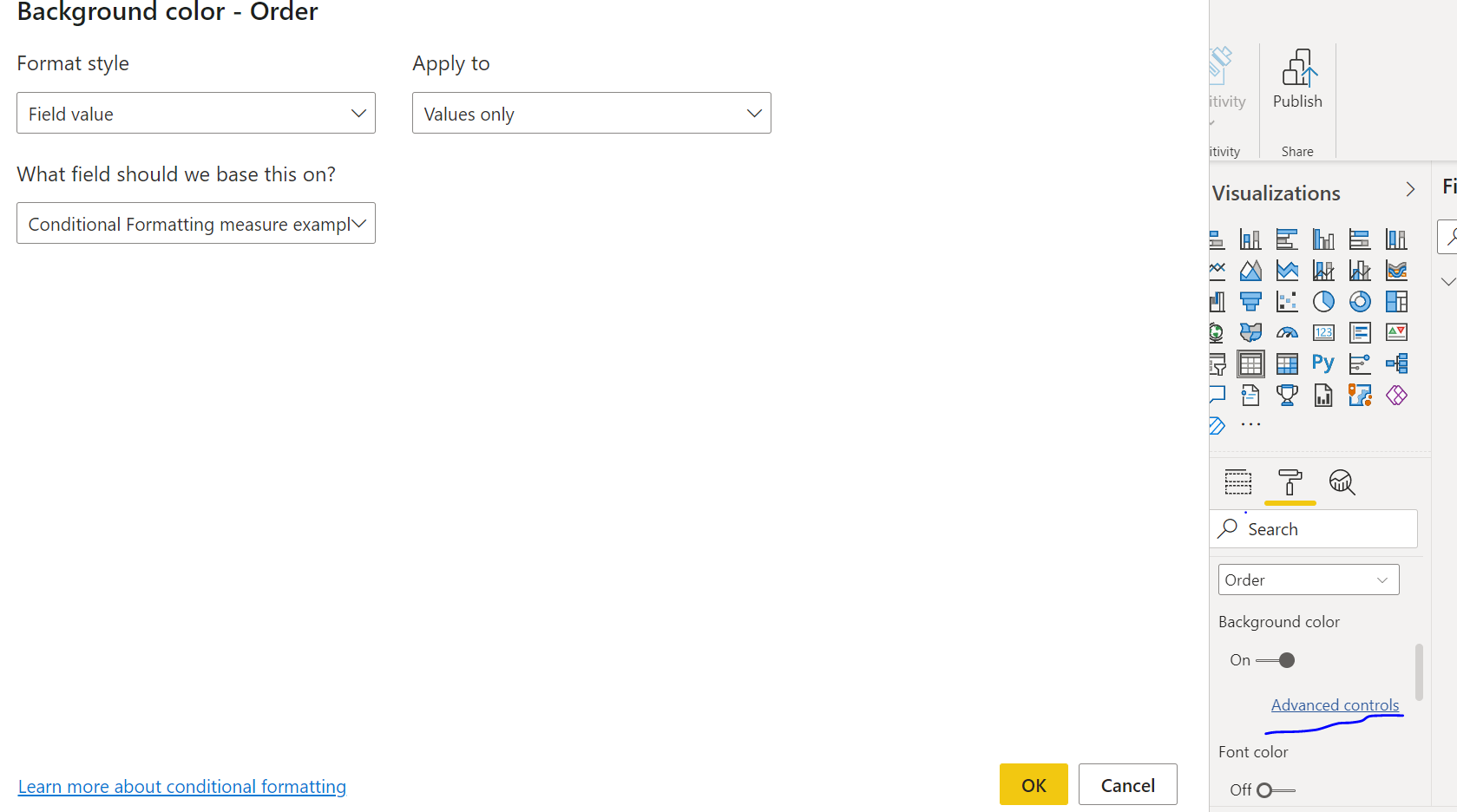Select the 100% stacked column chart visual
Screen dimensions: 1457x812
[1396, 239]
